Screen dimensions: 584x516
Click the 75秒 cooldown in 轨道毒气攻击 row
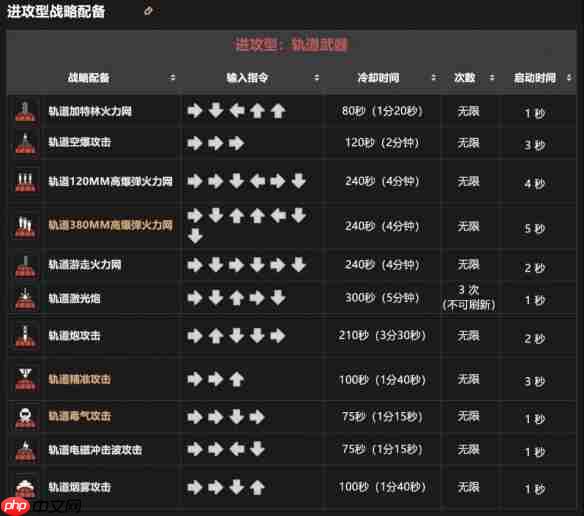pos(383,417)
